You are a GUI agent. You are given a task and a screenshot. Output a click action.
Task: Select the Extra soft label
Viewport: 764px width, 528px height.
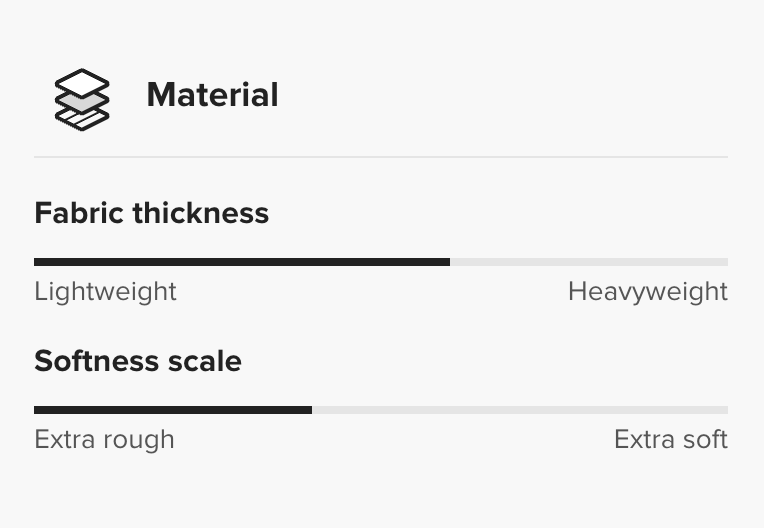(670, 440)
